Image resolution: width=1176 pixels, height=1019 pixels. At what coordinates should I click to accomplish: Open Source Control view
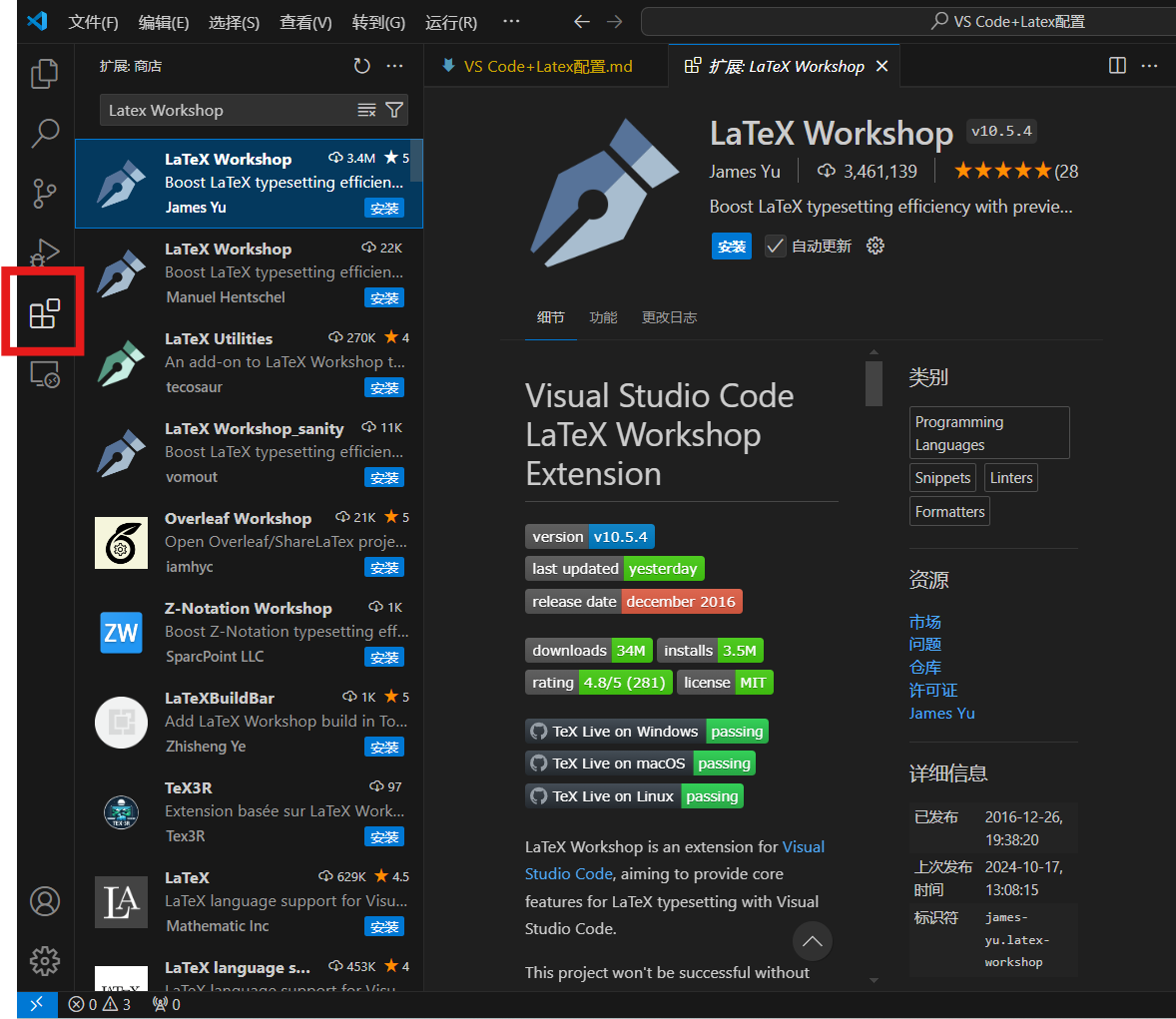(45, 193)
